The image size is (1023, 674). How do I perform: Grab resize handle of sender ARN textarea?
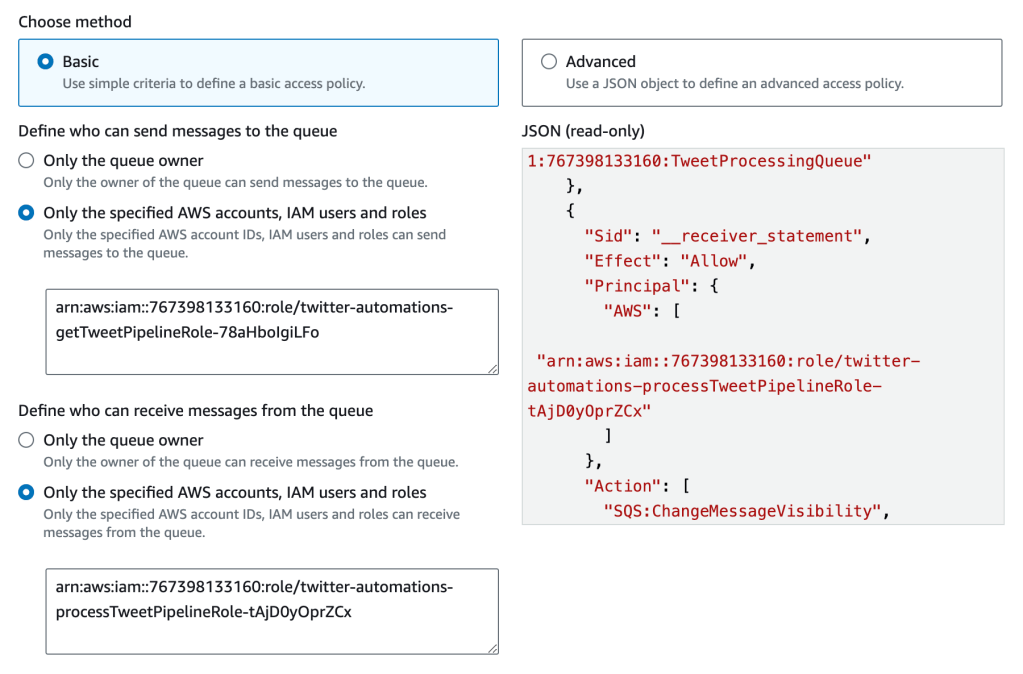click(492, 369)
